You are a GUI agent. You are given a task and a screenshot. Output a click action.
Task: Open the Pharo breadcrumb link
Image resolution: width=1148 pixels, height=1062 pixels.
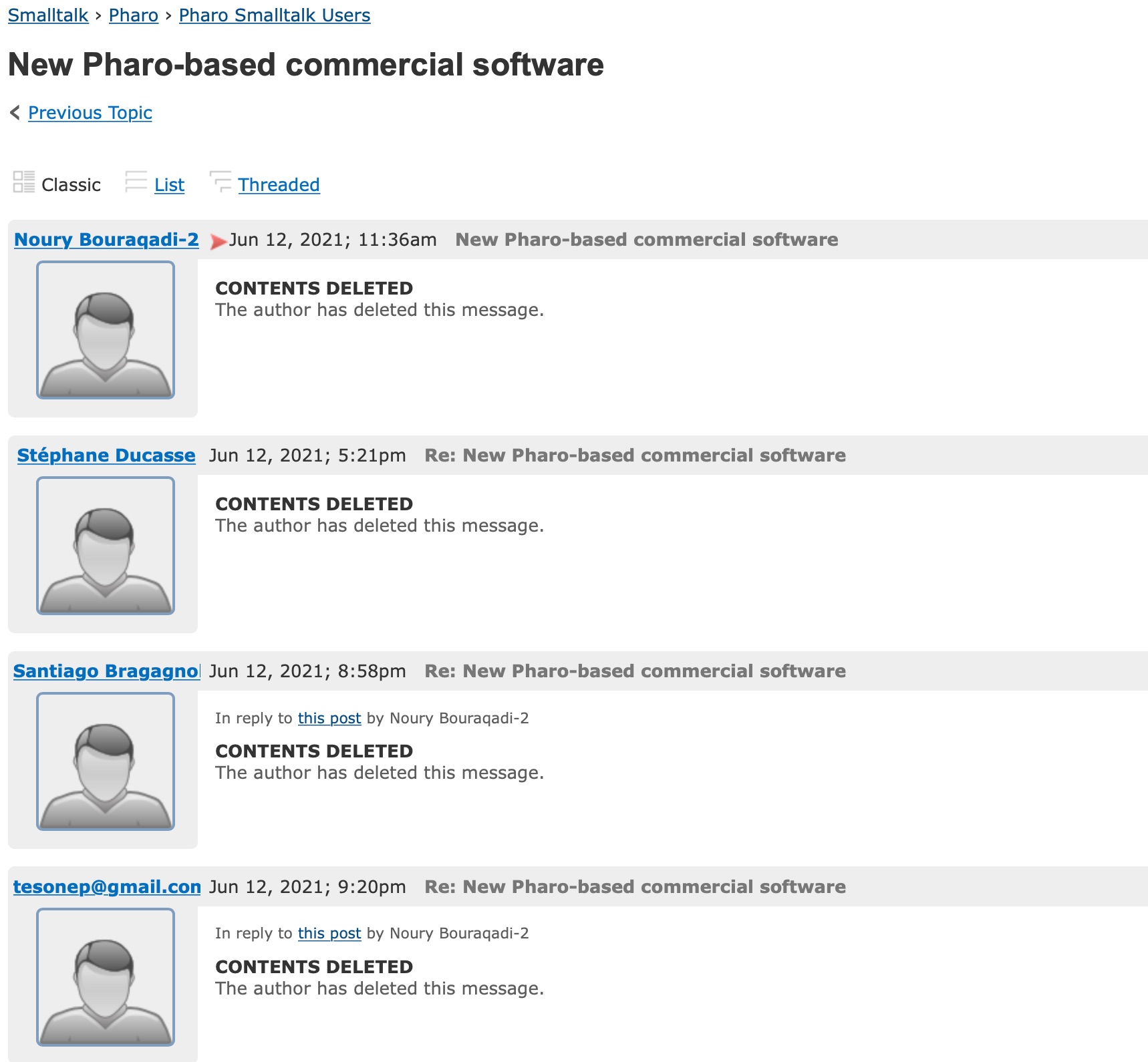tap(134, 15)
